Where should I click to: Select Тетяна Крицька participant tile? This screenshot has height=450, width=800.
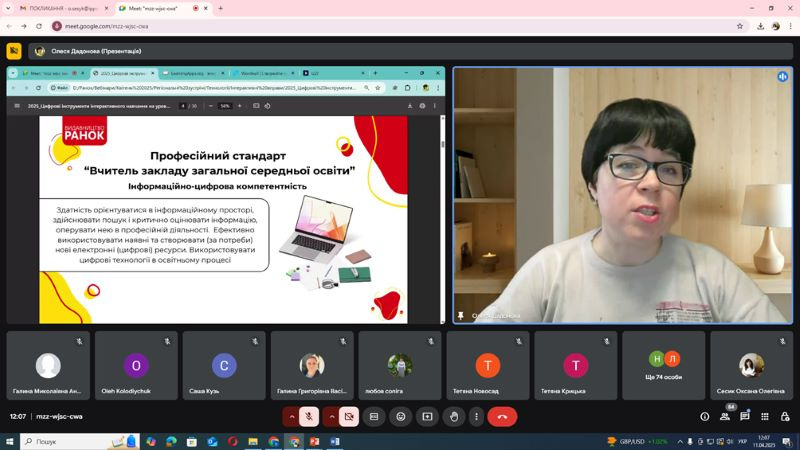tap(576, 365)
